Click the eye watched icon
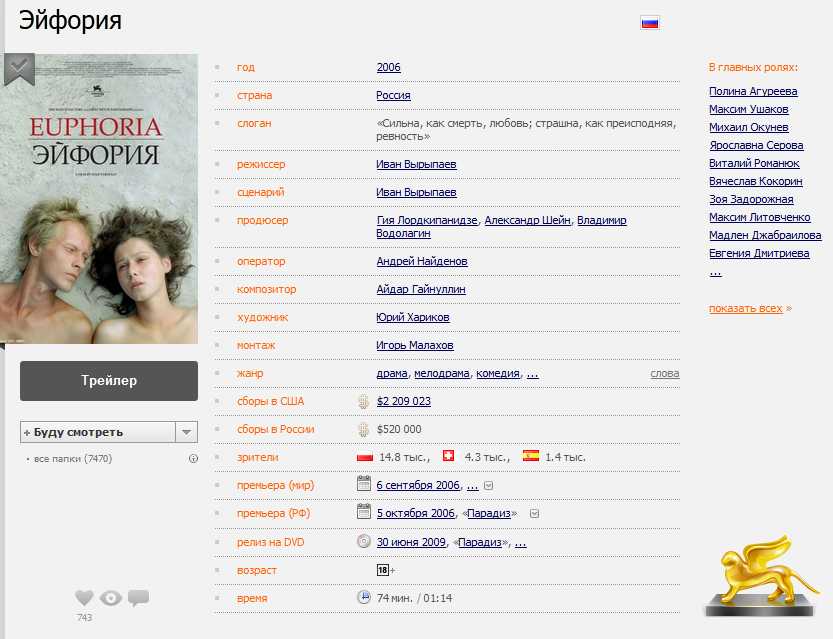Image resolution: width=833 pixels, height=639 pixels. pos(110,599)
